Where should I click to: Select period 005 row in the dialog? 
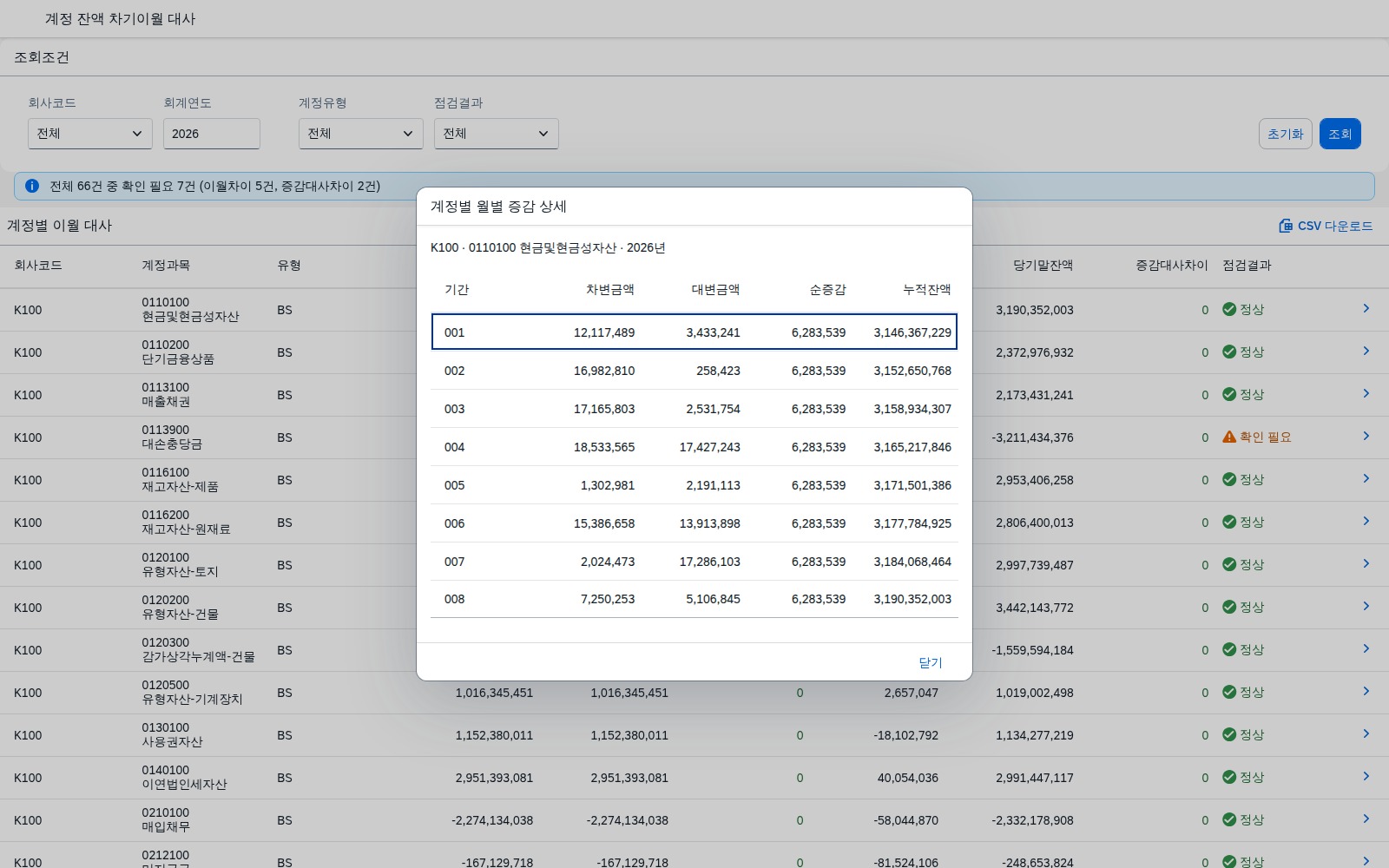[x=694, y=485]
